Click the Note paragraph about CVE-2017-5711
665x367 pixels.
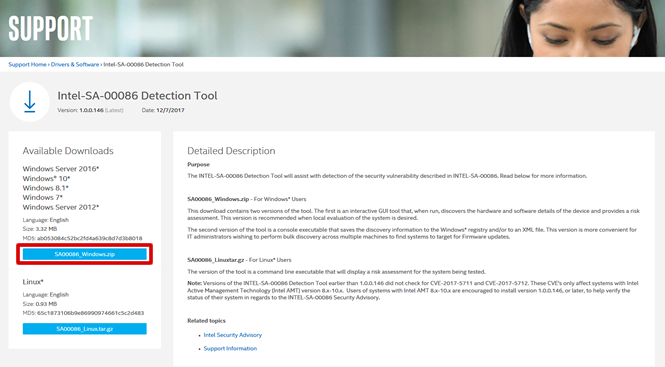tap(413, 291)
